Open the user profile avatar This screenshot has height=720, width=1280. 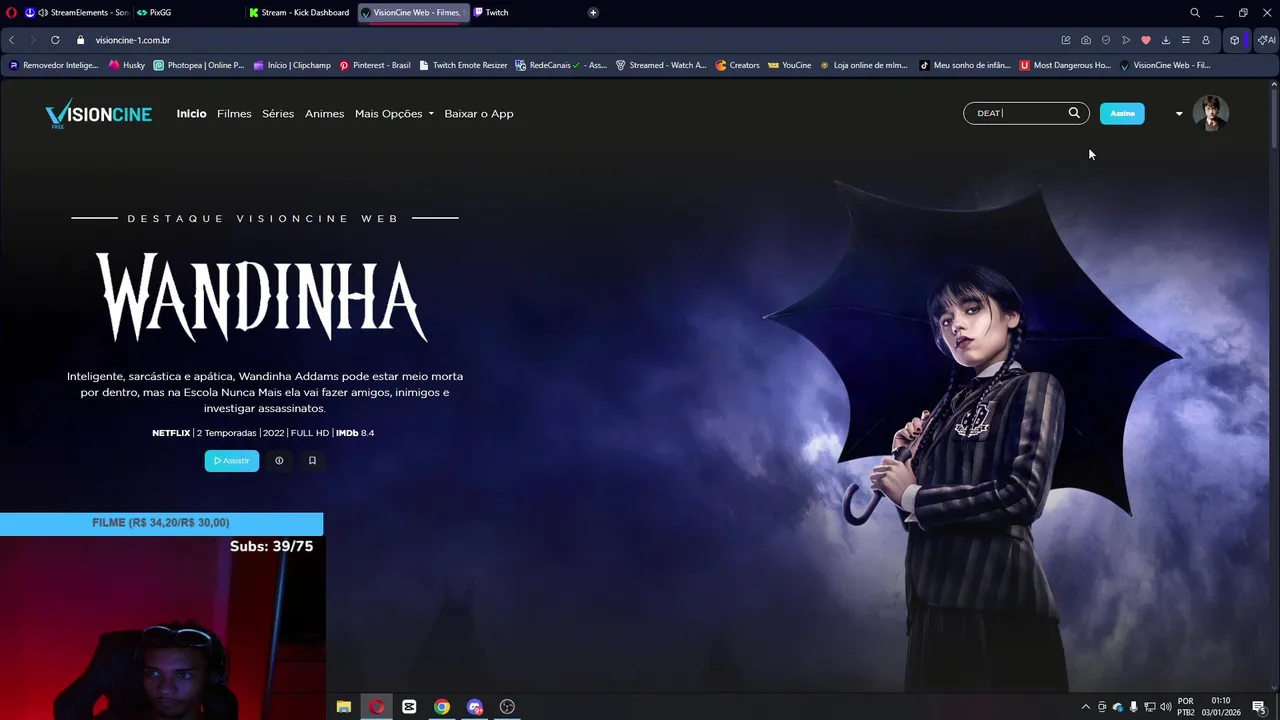(x=1210, y=113)
